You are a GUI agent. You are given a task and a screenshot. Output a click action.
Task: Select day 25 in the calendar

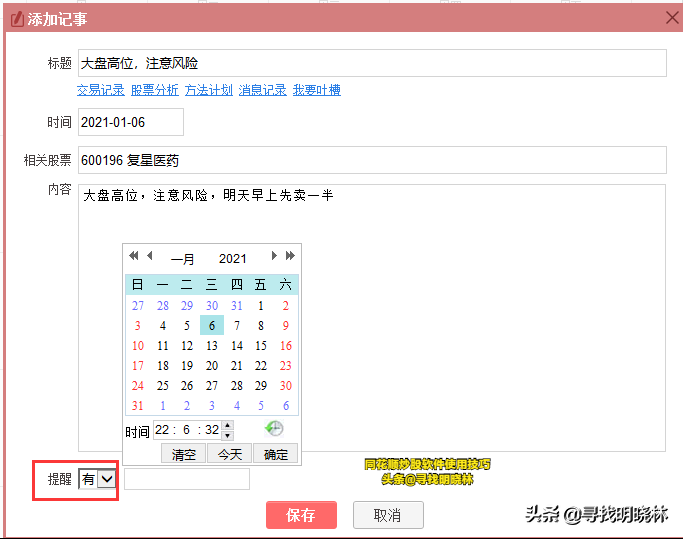point(162,386)
